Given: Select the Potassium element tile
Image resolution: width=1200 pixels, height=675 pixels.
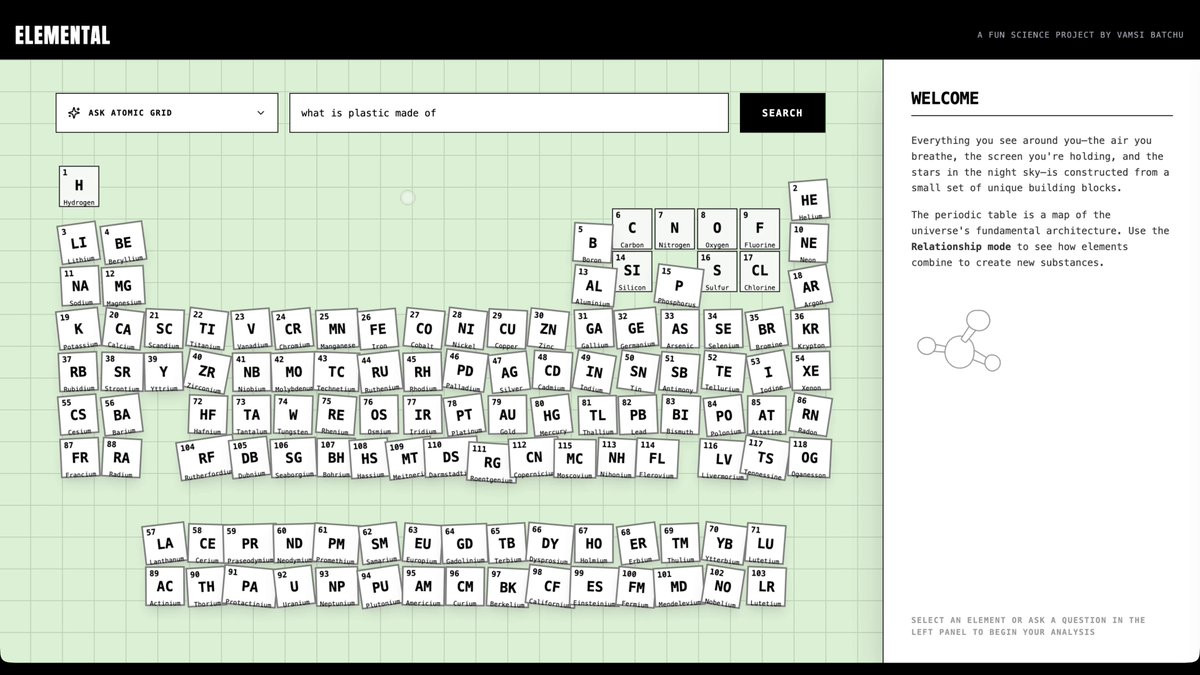Looking at the screenshot, I should click(78, 330).
